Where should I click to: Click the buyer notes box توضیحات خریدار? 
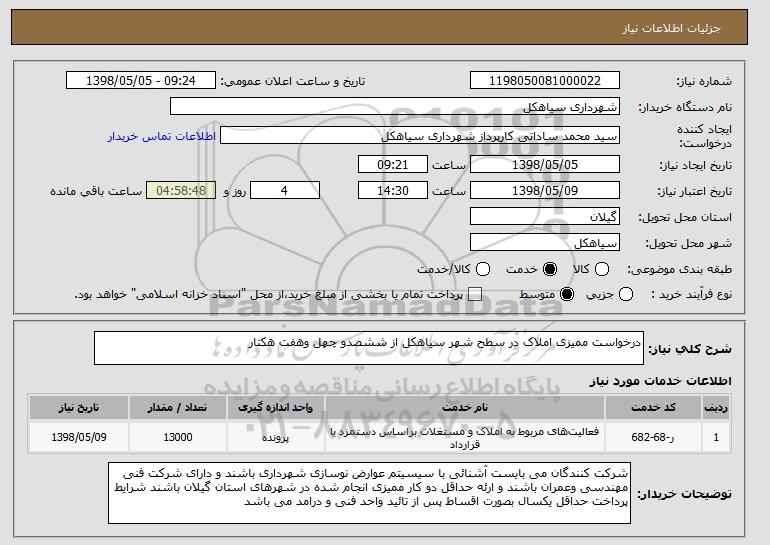(369, 493)
